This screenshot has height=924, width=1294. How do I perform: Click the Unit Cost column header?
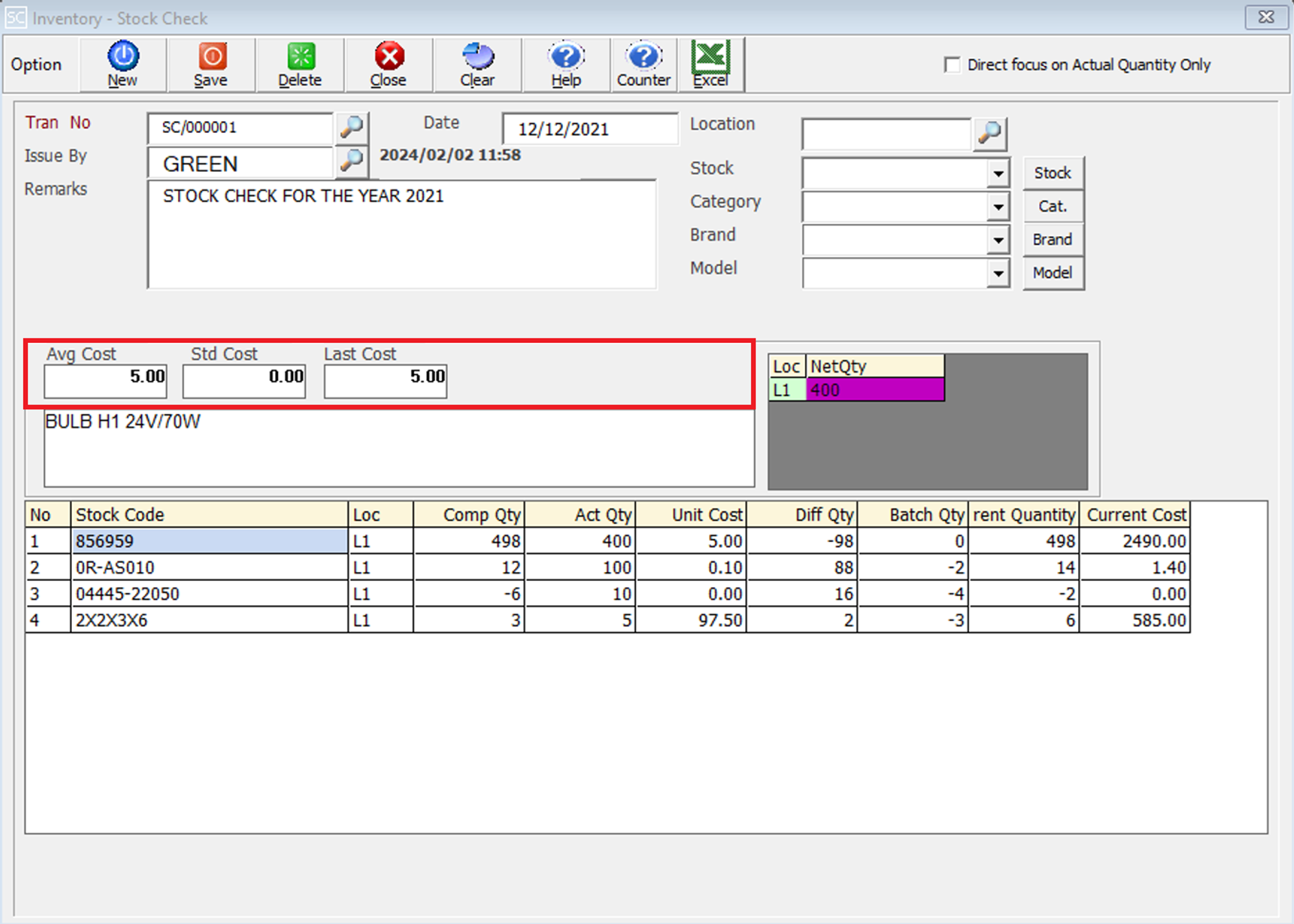click(x=691, y=514)
